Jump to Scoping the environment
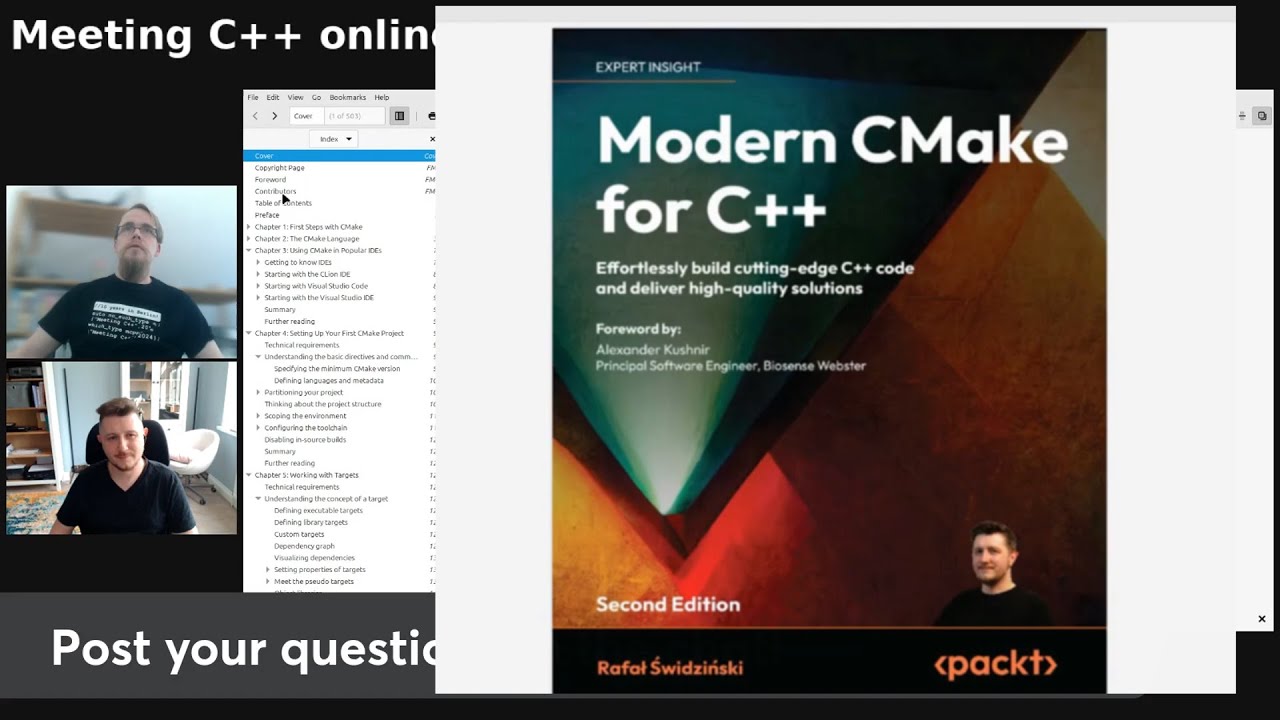1280x720 pixels. (x=305, y=416)
